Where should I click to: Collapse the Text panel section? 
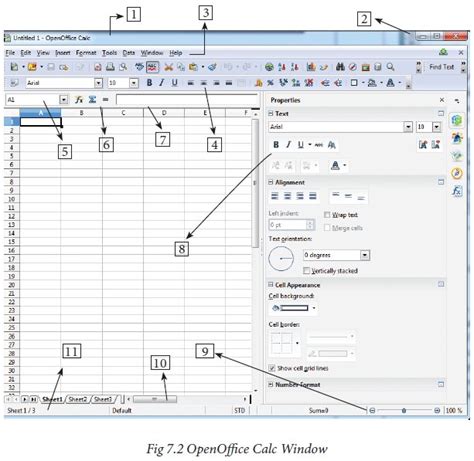[x=271, y=113]
